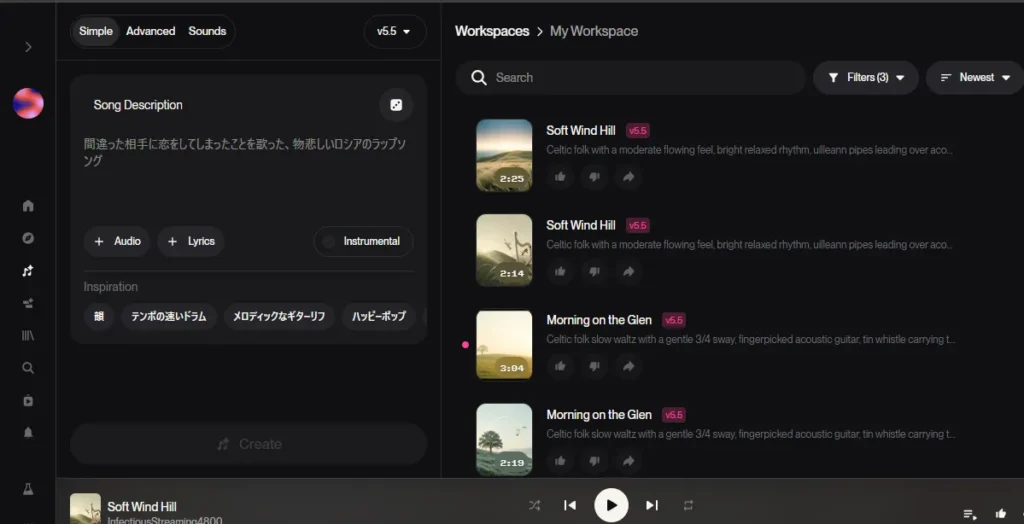Open the Home icon in sidebar
The image size is (1024, 524).
28,206
